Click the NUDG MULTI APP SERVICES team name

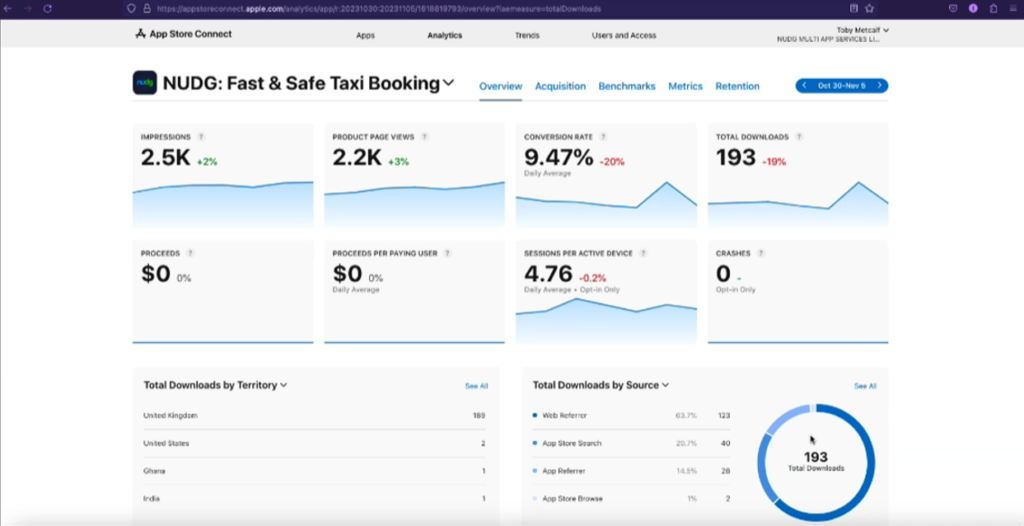[x=828, y=39]
